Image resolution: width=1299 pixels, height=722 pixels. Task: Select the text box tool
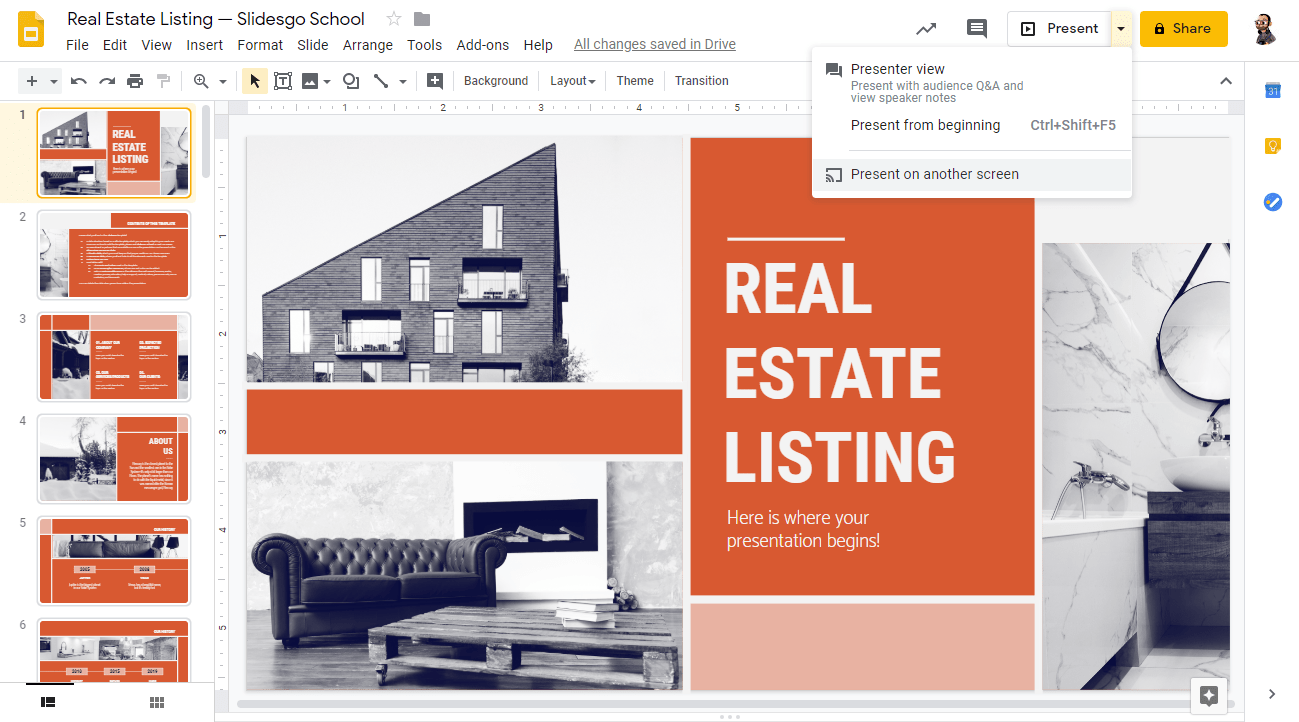[282, 80]
